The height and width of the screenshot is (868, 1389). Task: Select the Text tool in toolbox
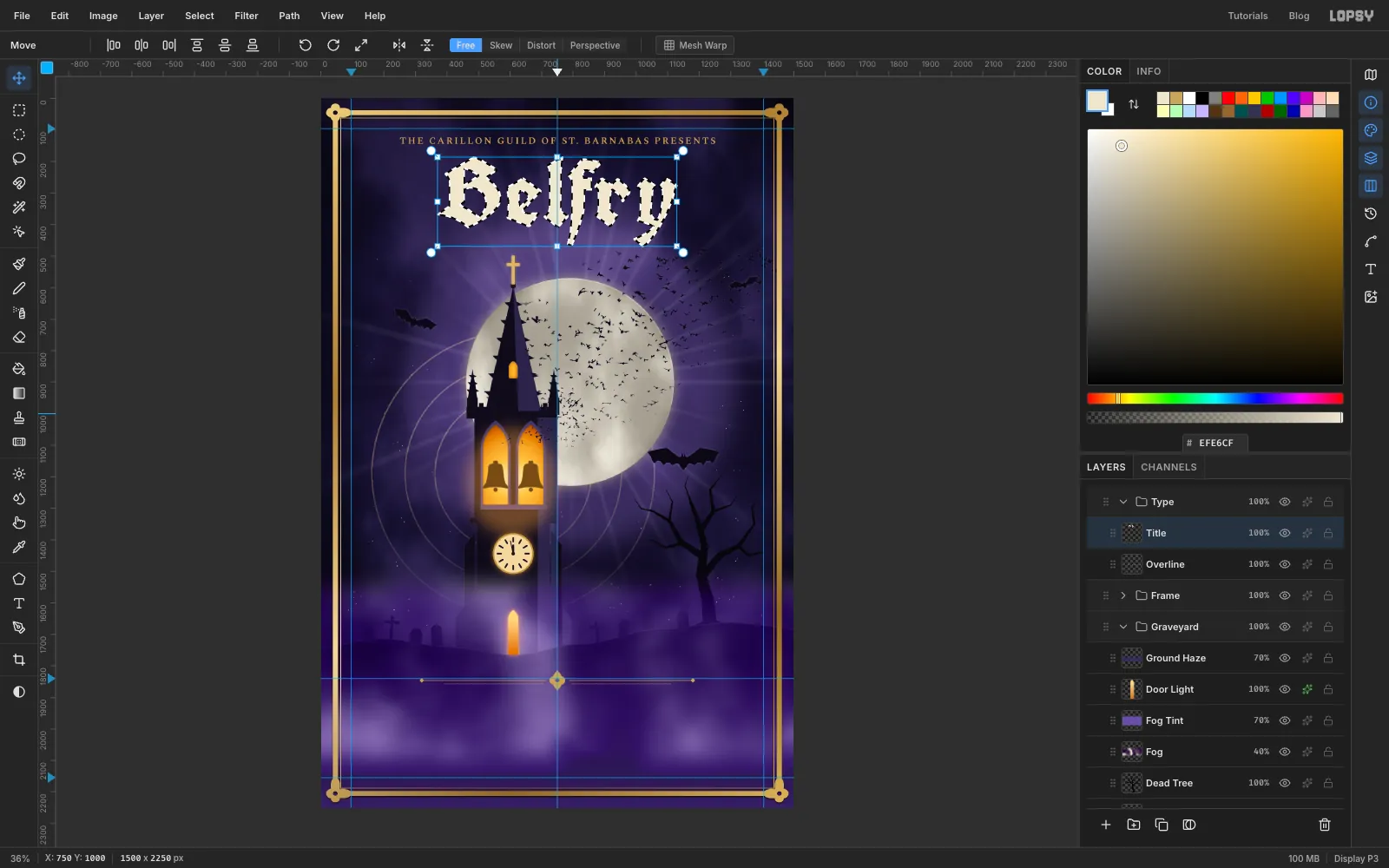click(x=19, y=603)
